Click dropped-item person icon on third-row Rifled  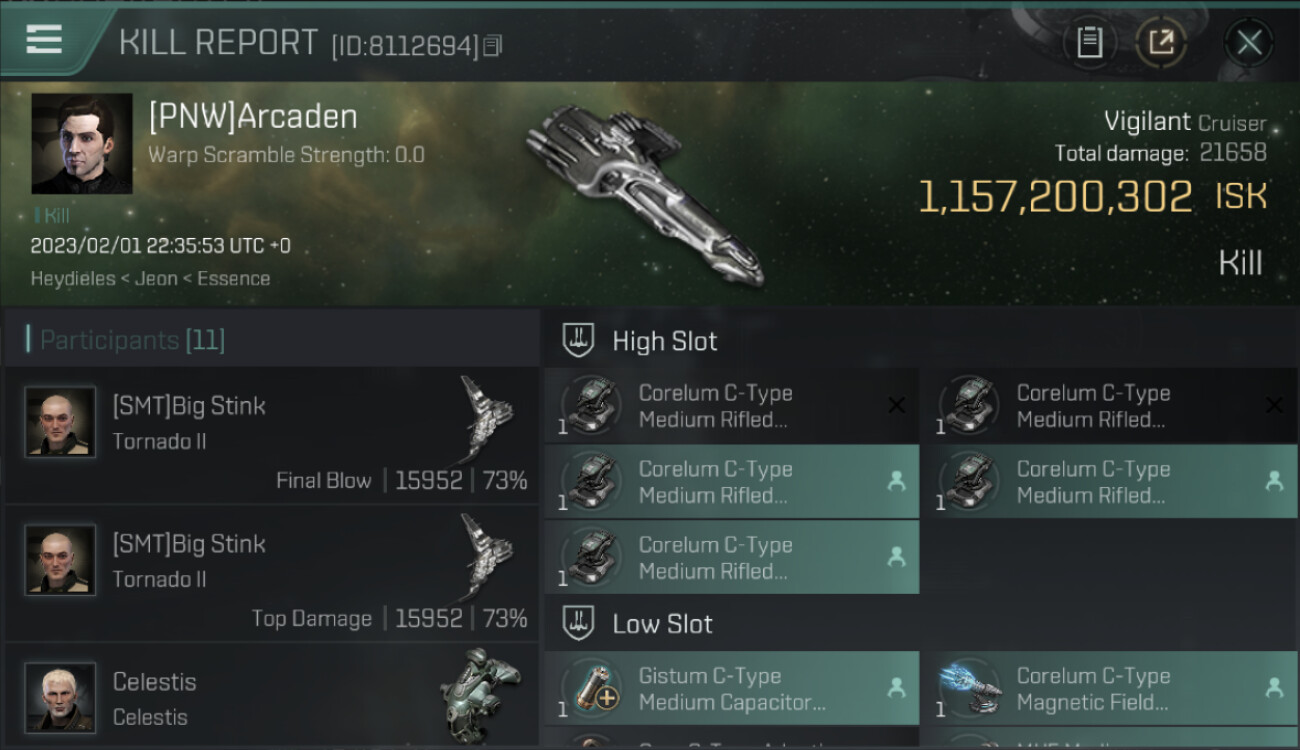pyautogui.click(x=896, y=557)
